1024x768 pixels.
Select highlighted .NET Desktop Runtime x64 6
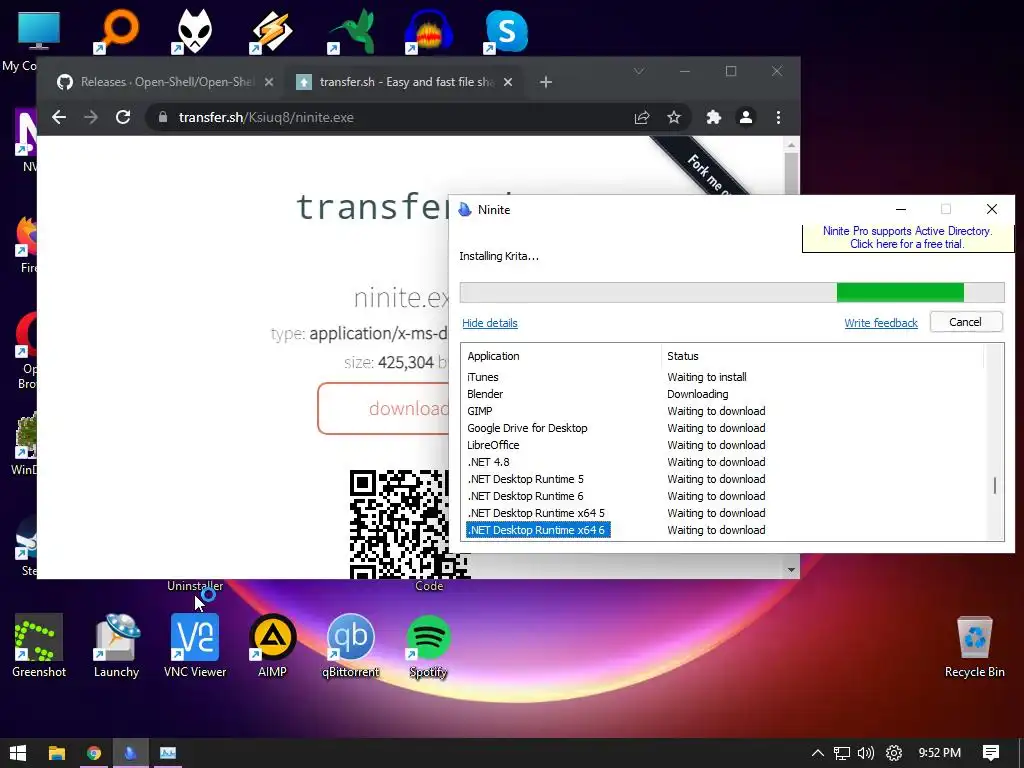pyautogui.click(x=537, y=530)
